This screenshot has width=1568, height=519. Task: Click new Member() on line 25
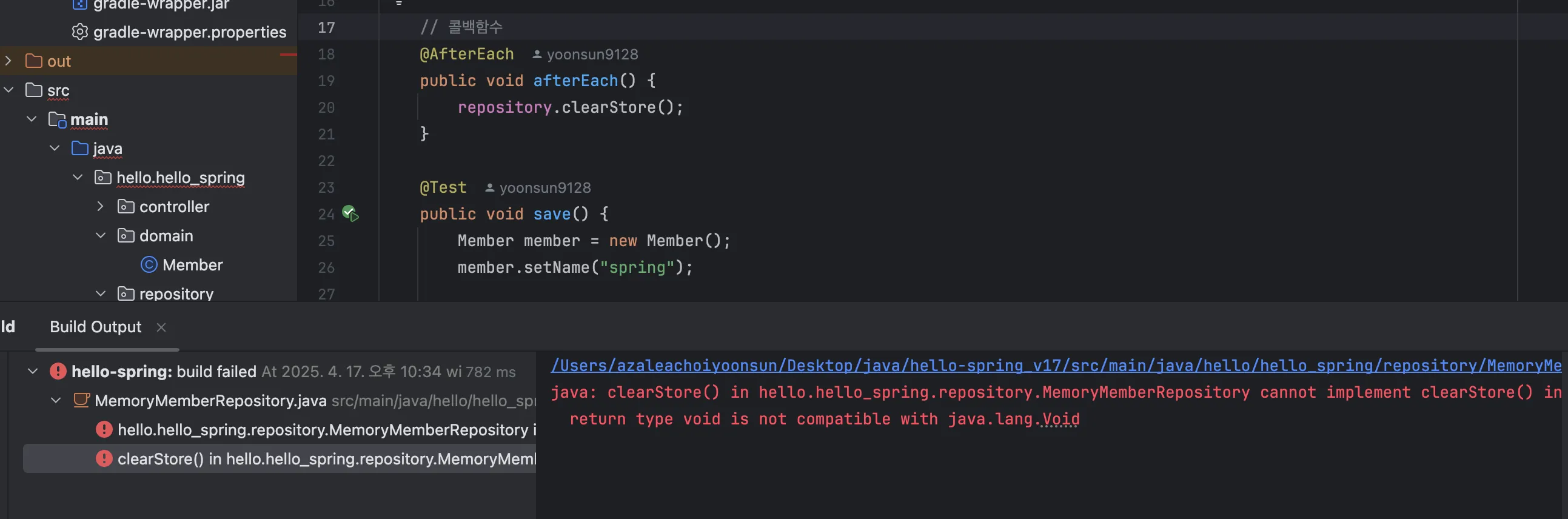pyautogui.click(x=665, y=241)
